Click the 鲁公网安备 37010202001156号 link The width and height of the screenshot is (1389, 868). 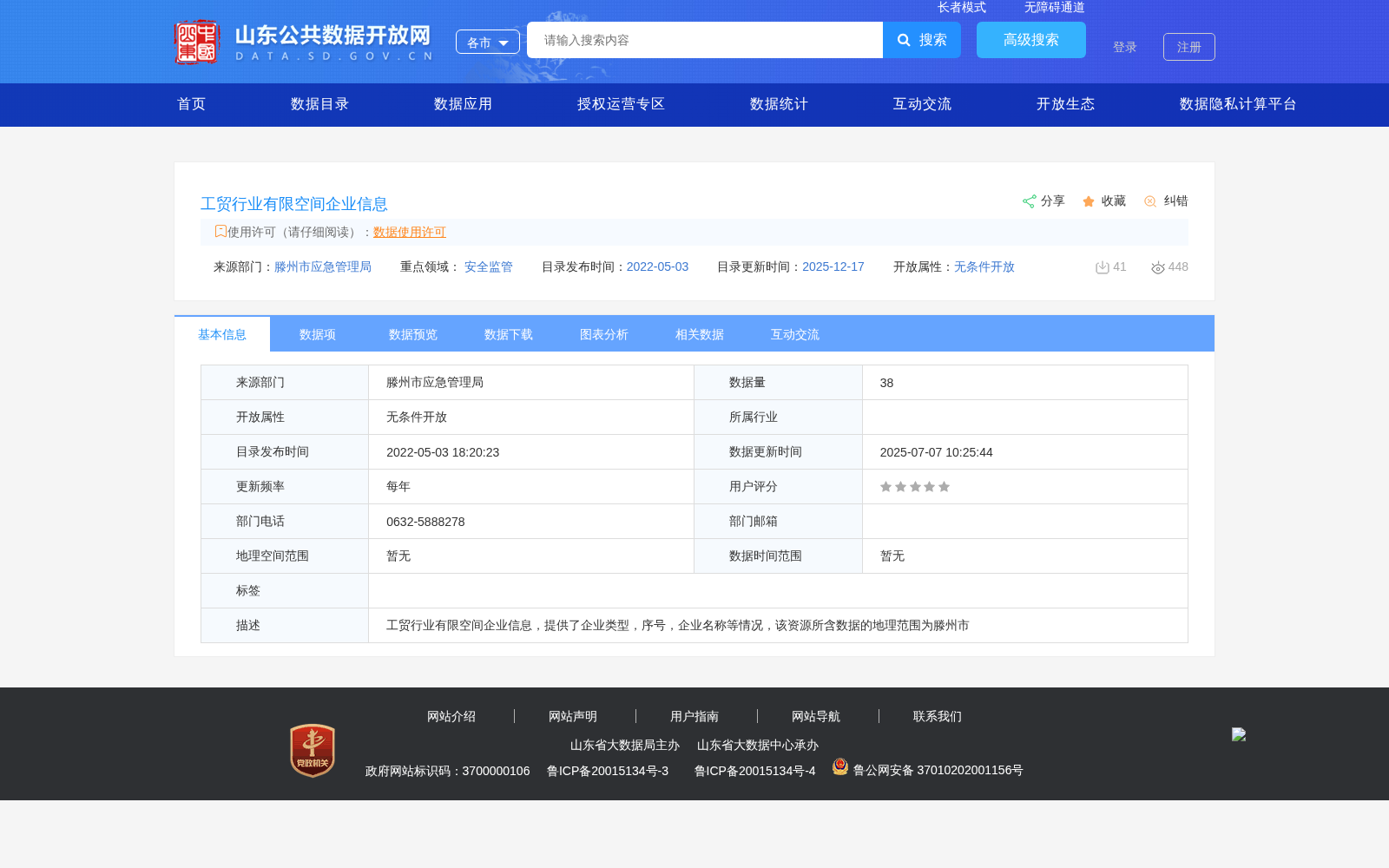point(938,770)
